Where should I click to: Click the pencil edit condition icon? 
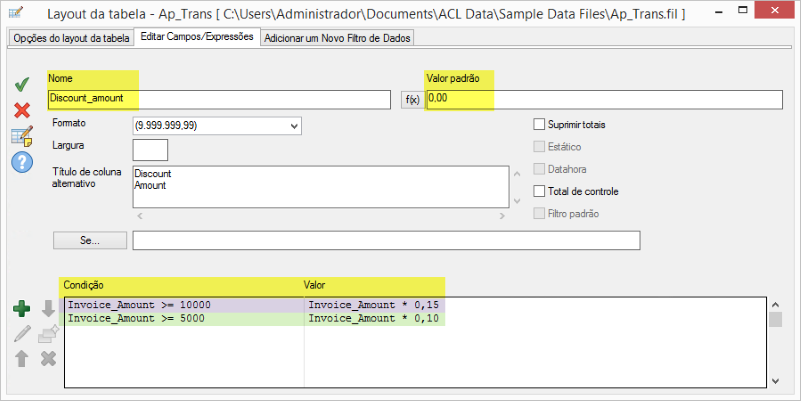click(22, 334)
